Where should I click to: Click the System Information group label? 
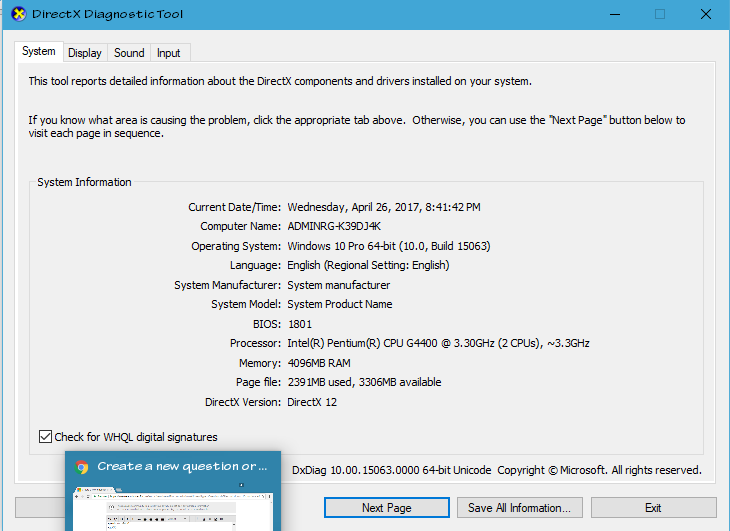(x=84, y=182)
